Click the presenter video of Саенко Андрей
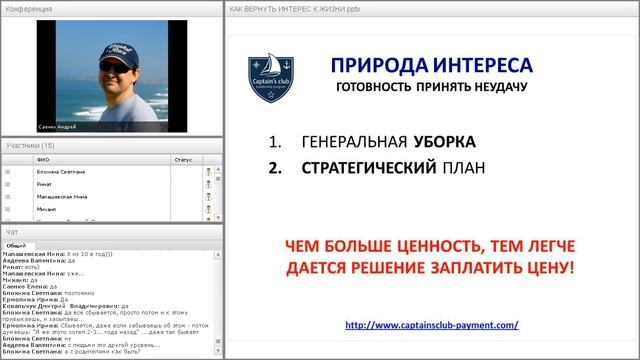This screenshot has width=640, height=360. [112, 76]
